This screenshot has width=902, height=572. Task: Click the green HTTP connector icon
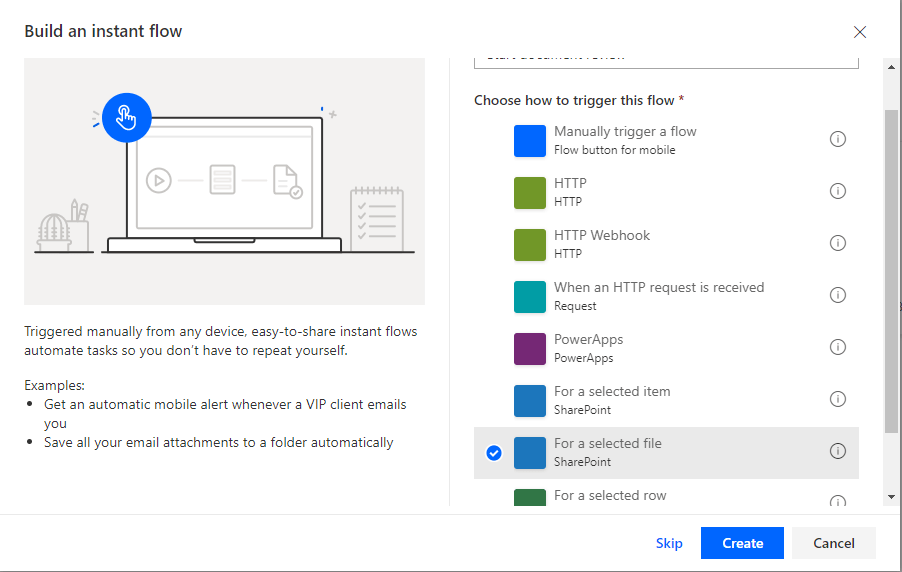click(530, 193)
